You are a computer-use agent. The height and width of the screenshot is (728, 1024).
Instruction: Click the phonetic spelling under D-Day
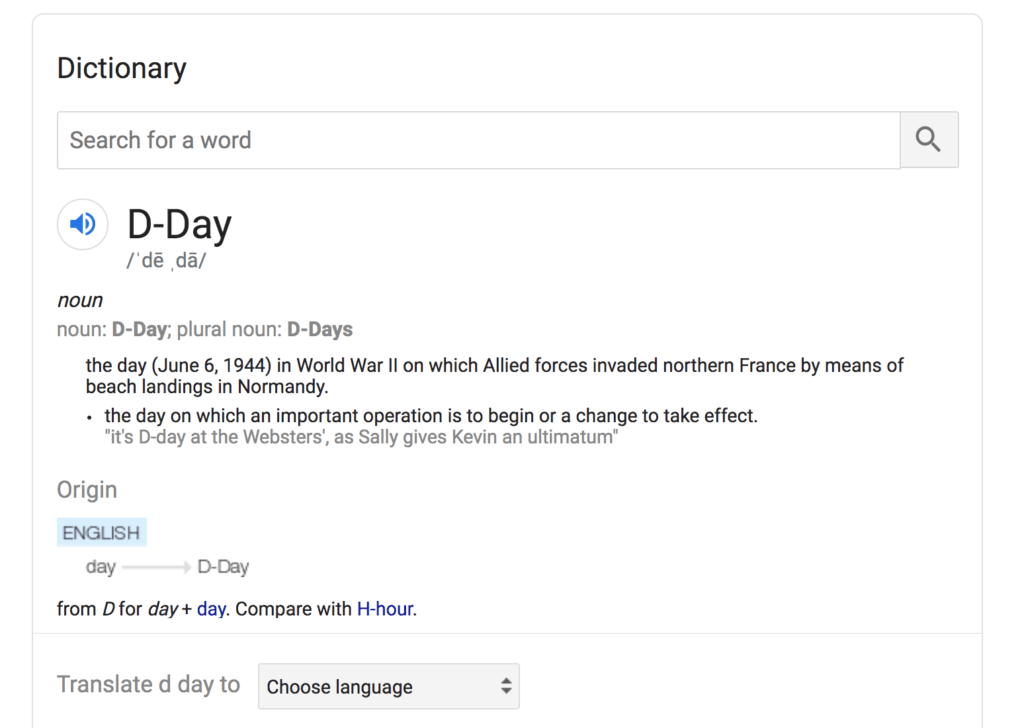166,261
